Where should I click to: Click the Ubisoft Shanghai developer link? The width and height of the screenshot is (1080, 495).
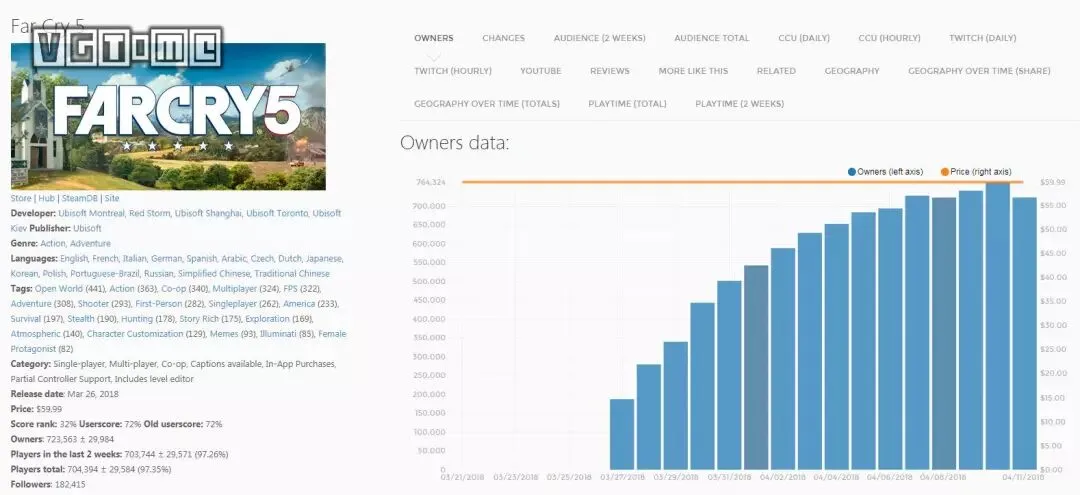[208, 213]
